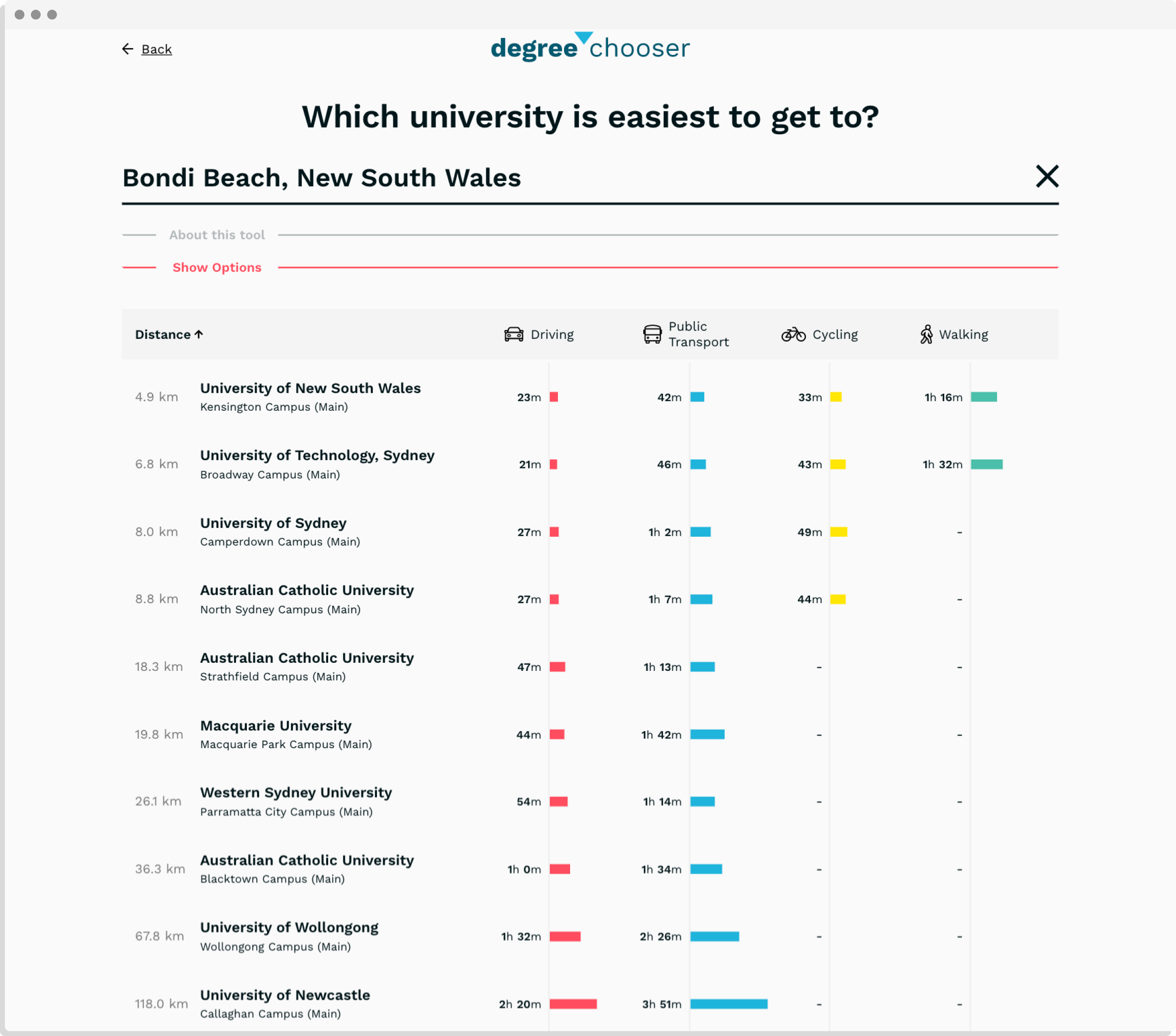Expand the About this tool section
This screenshot has width=1176, height=1036.
217,235
